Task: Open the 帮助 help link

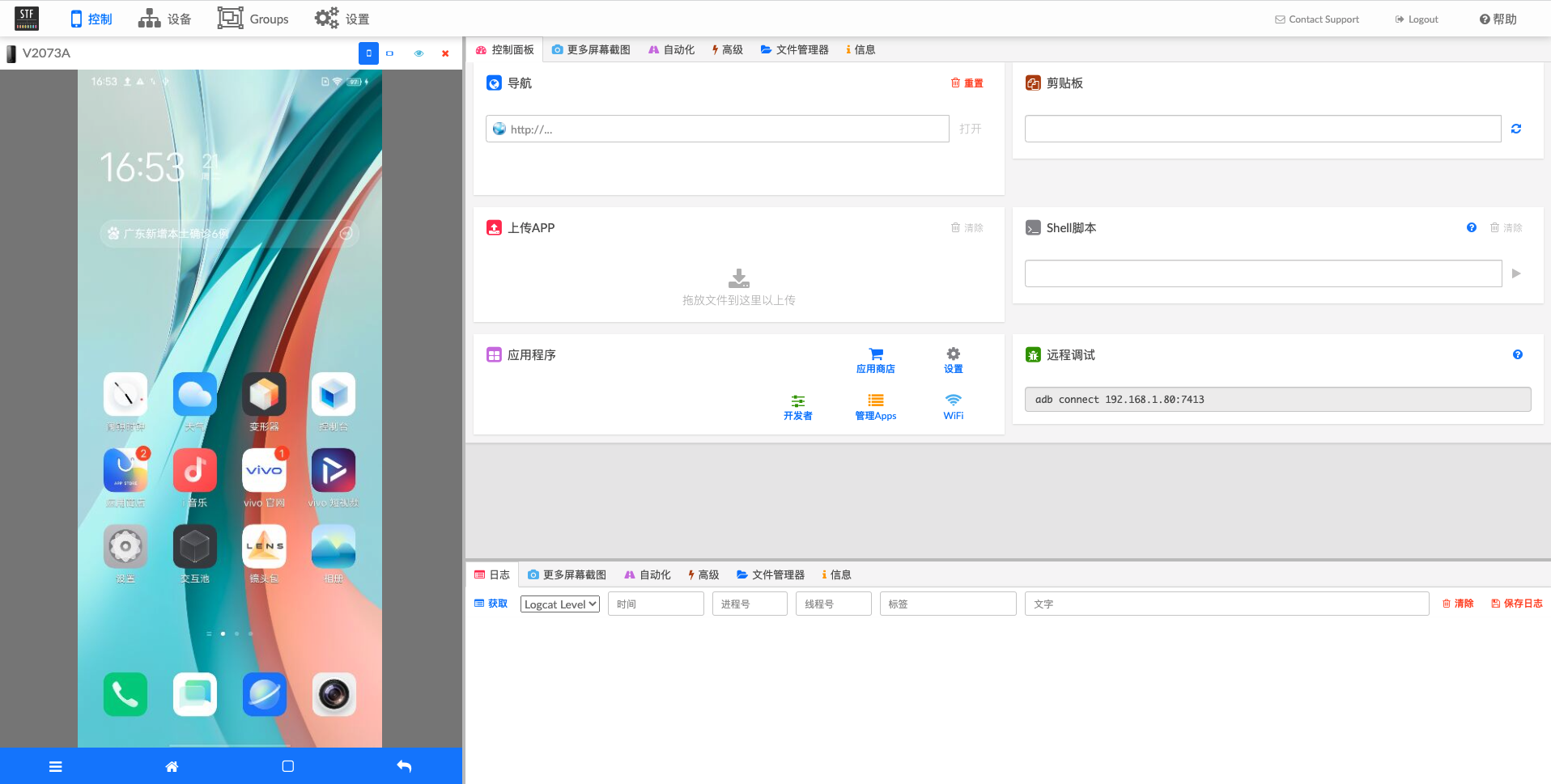Action: click(x=1498, y=19)
